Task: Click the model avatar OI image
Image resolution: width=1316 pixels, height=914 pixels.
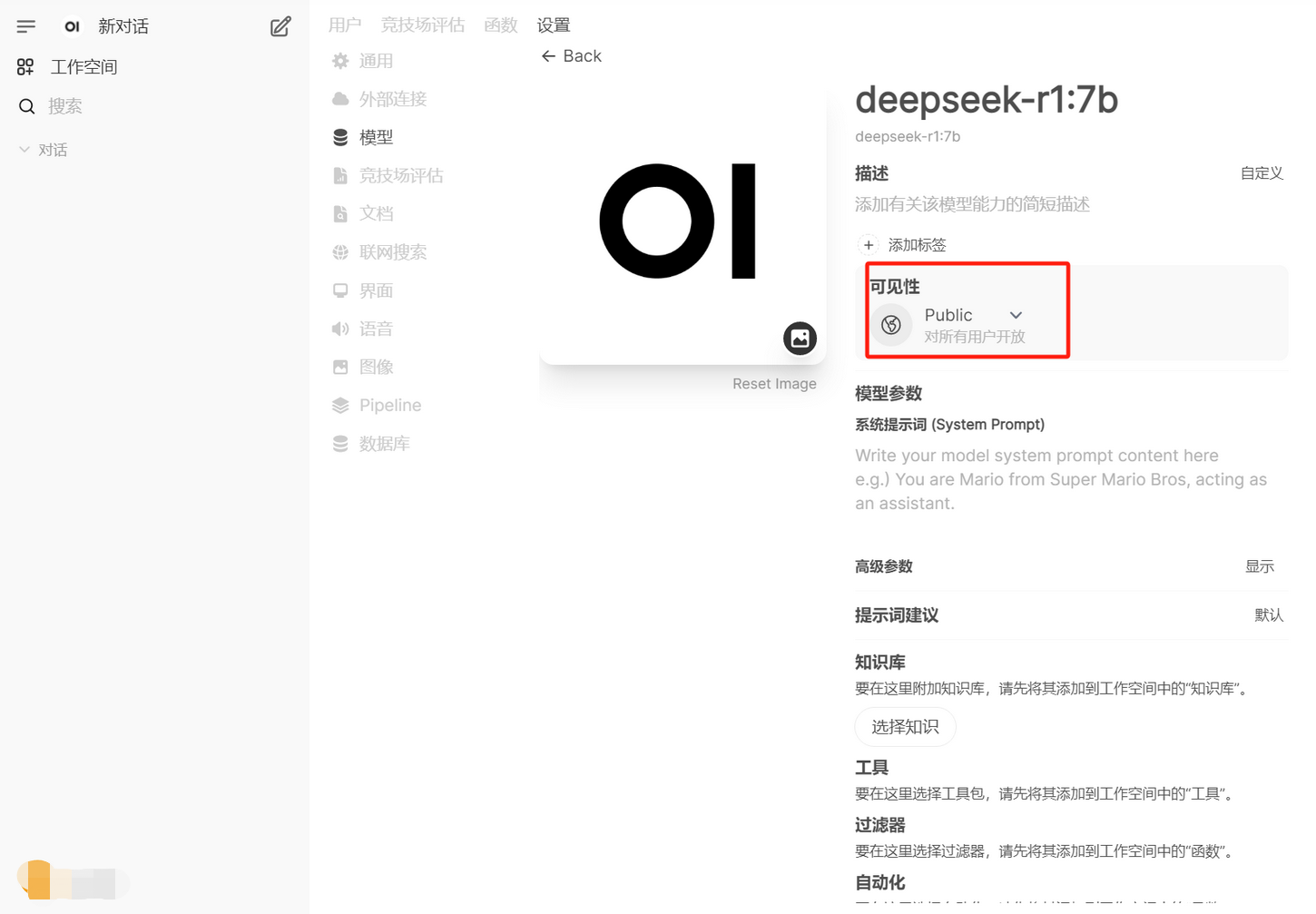Action: [x=677, y=221]
